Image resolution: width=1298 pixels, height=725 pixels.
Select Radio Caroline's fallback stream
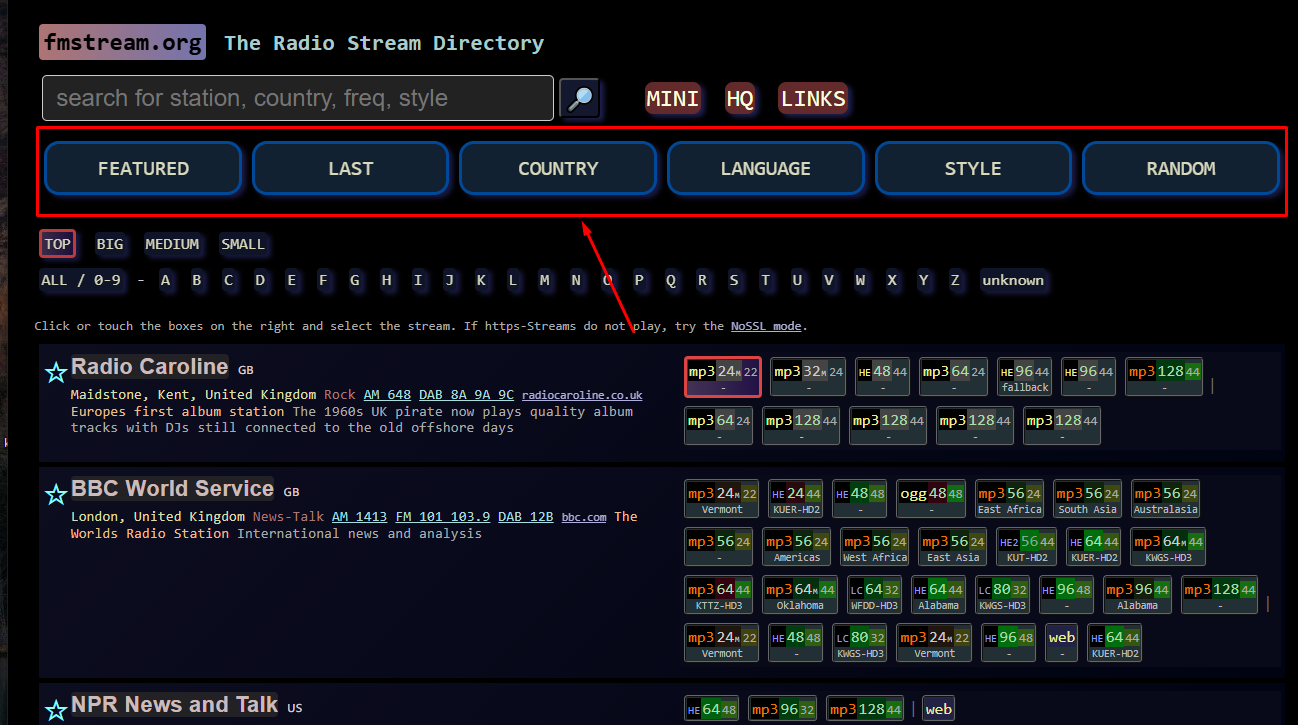click(1025, 376)
